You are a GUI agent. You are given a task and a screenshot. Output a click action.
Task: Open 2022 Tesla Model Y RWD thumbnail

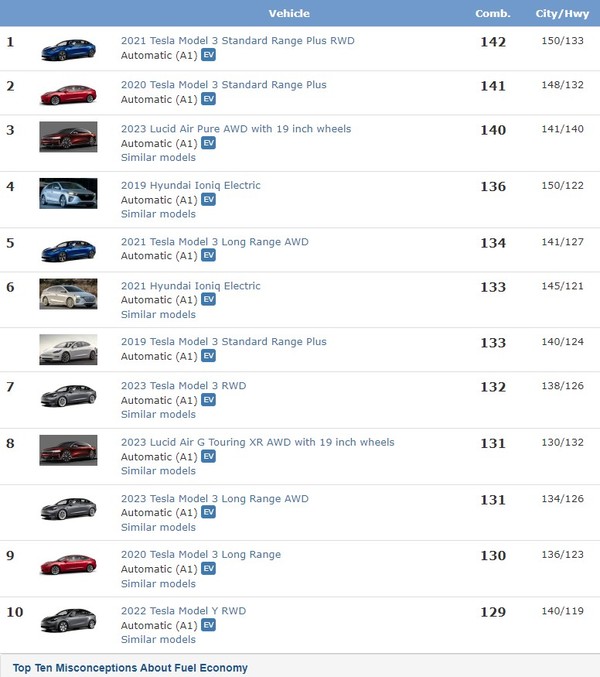pos(68,620)
